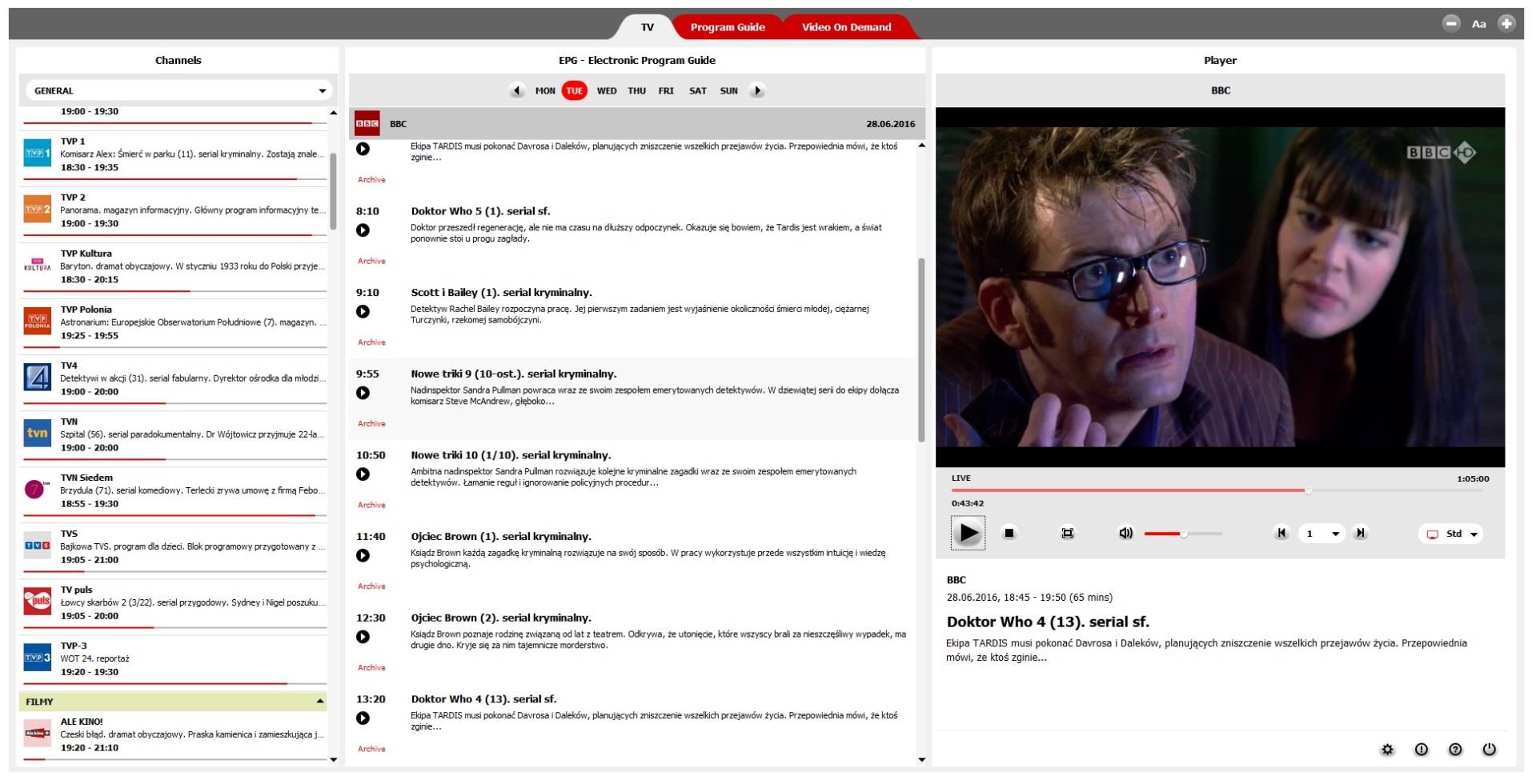
Task: Select the ALE KINO! channel row
Action: pos(173,734)
